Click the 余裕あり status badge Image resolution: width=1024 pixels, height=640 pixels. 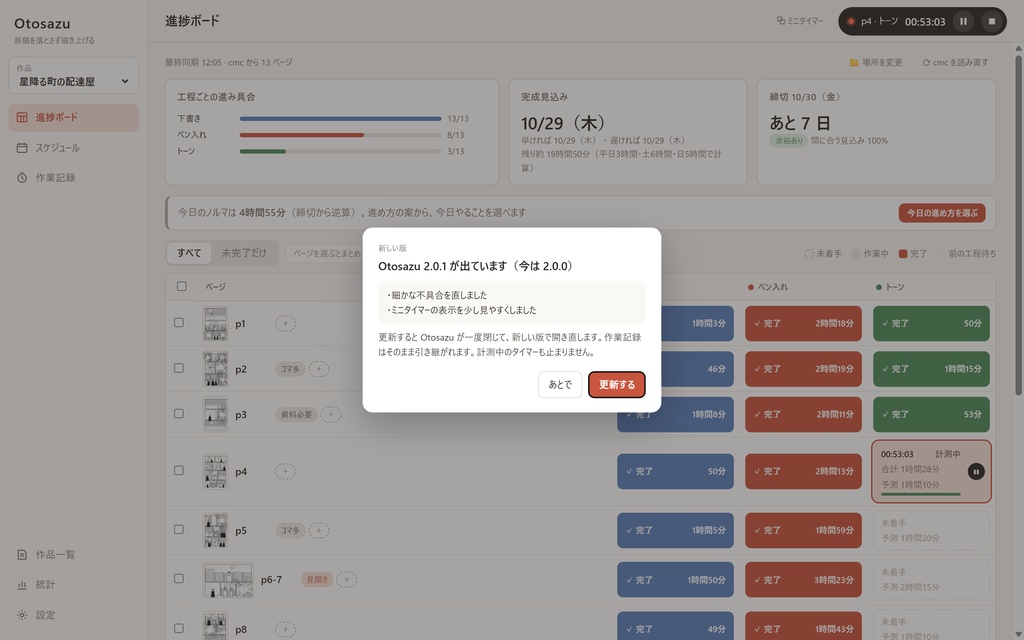tap(789, 140)
